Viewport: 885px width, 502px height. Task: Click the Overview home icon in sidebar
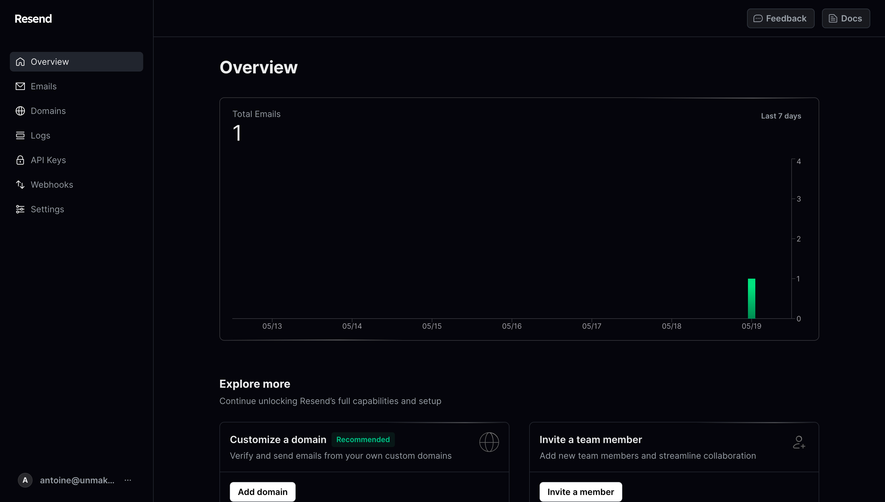(20, 62)
